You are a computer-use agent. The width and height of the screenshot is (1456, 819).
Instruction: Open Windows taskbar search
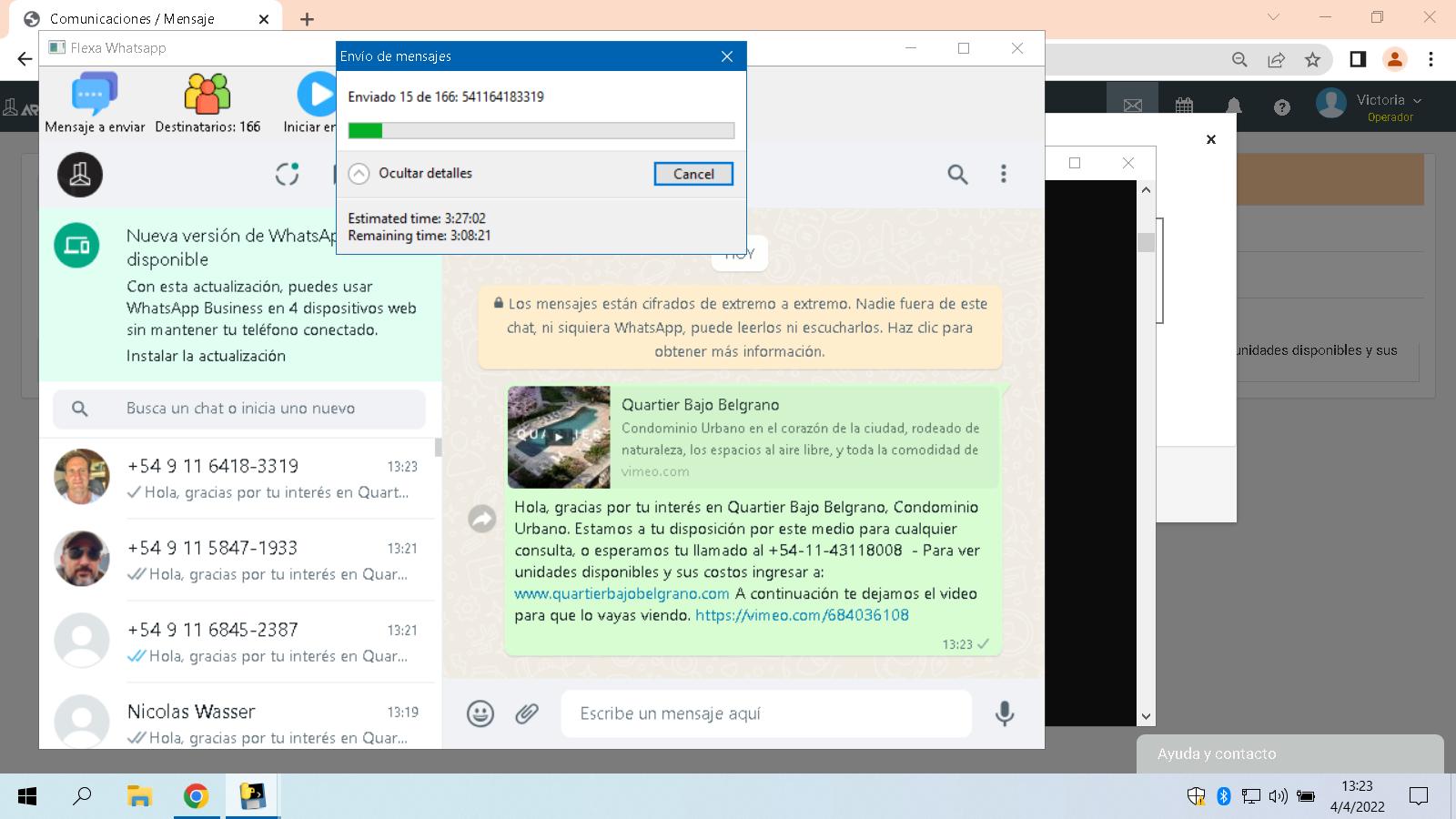click(82, 796)
